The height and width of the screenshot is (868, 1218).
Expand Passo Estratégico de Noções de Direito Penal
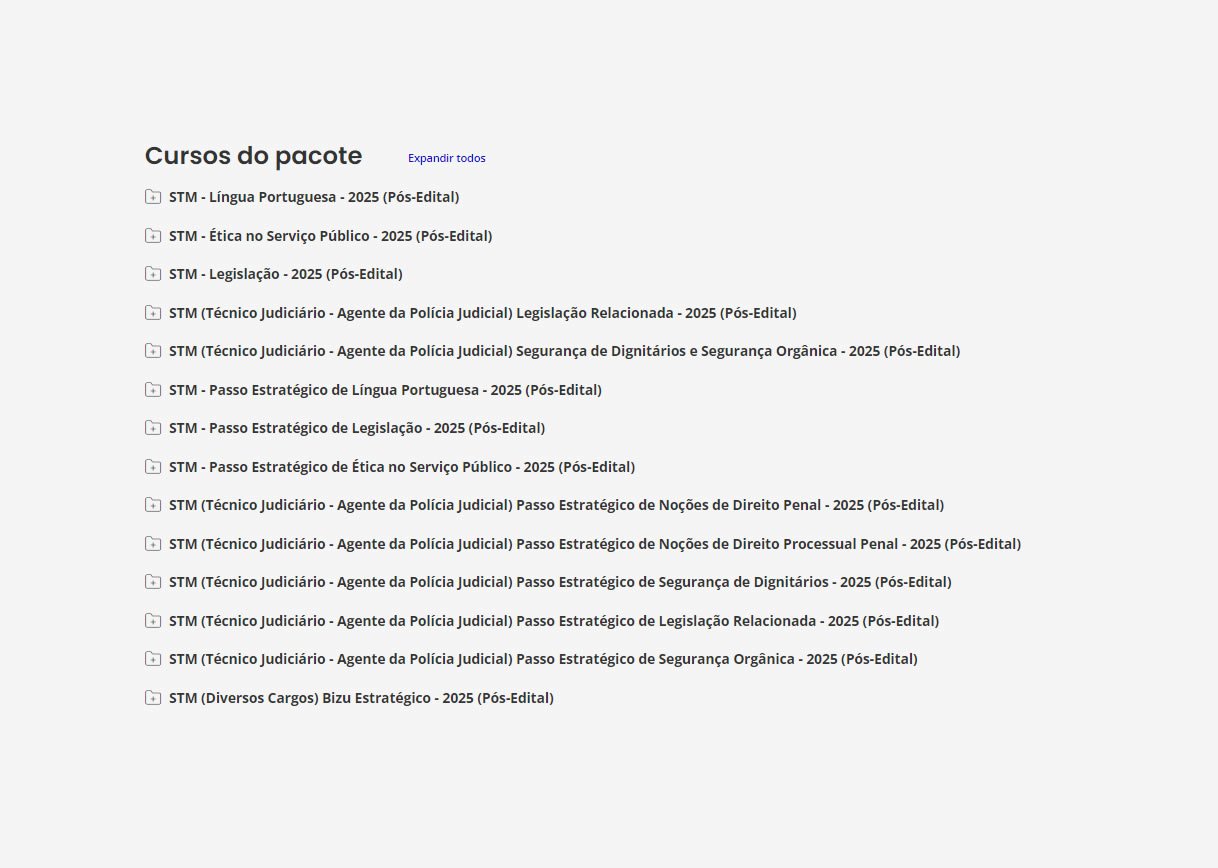[x=556, y=505]
